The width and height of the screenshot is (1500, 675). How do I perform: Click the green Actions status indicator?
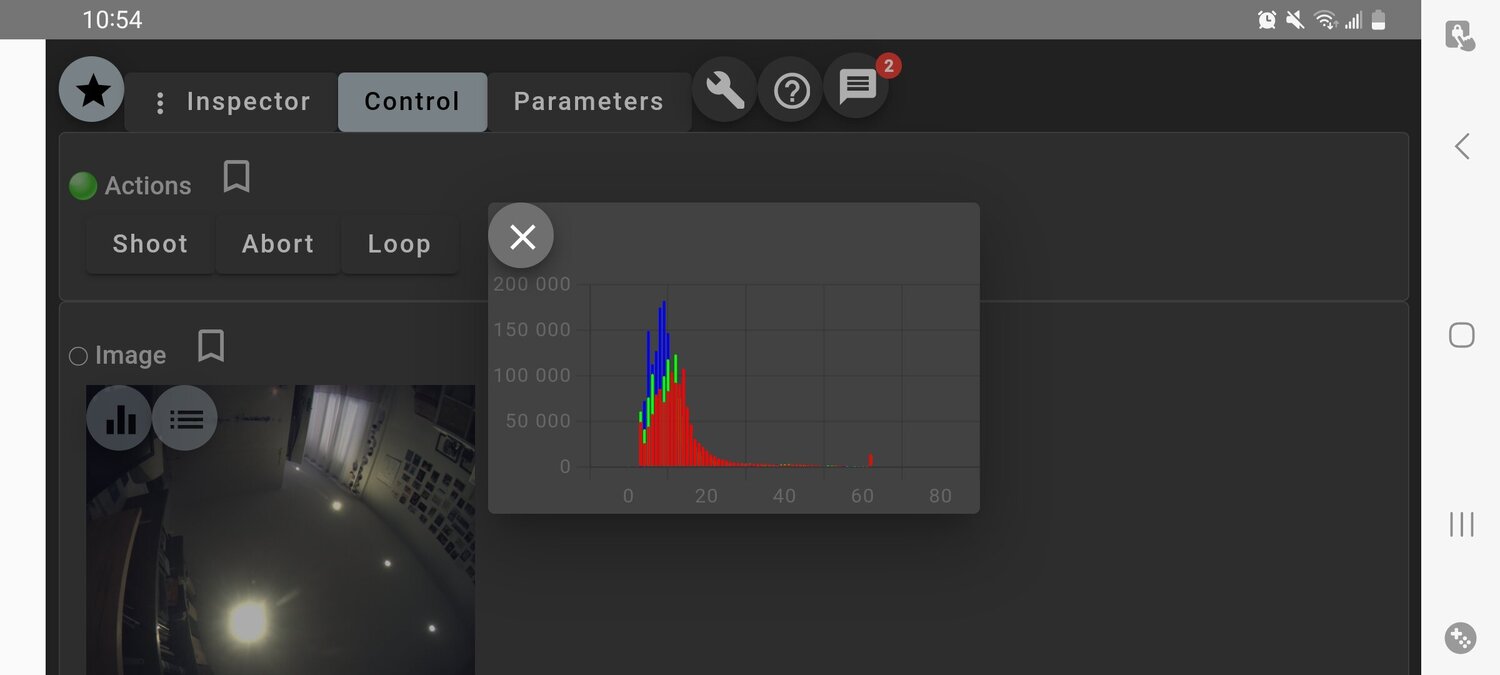83,186
